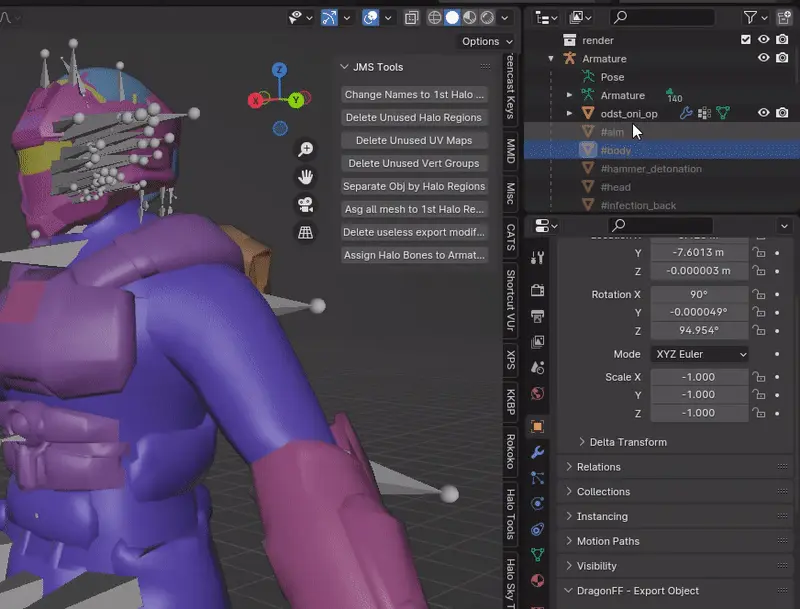Open the outliner filter dropdown

[755, 17]
